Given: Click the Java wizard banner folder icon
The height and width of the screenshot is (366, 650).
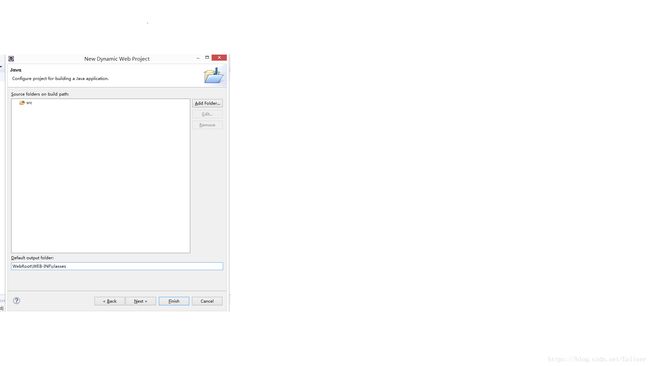Looking at the screenshot, I should (213, 75).
